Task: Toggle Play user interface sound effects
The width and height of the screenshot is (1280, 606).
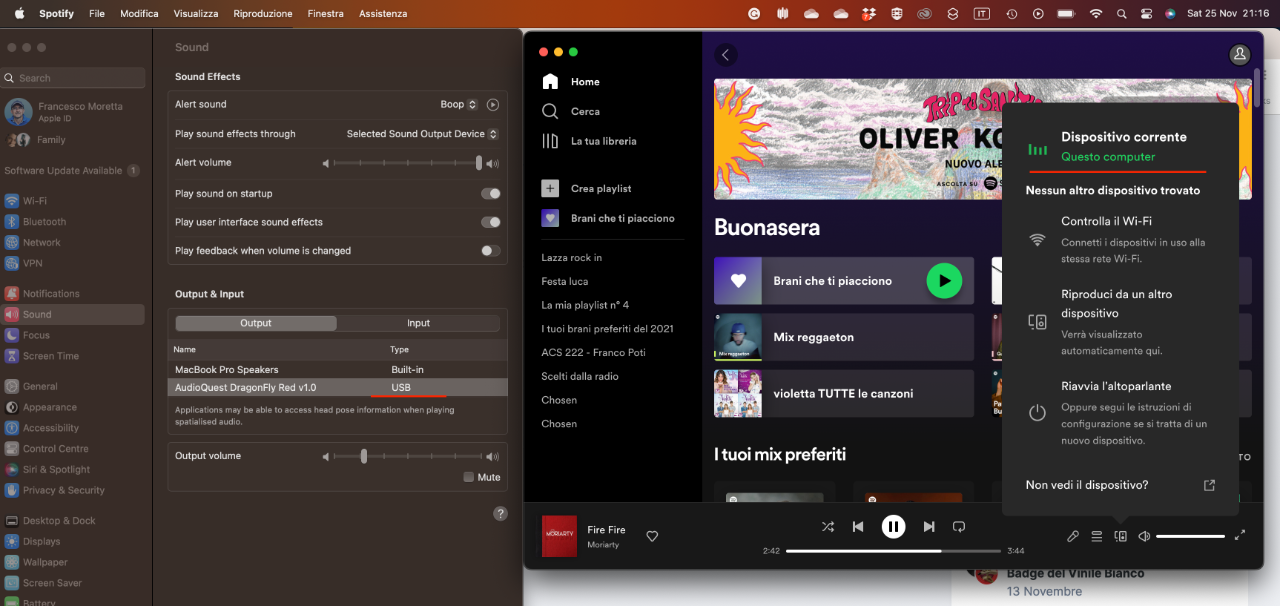Action: click(x=490, y=222)
